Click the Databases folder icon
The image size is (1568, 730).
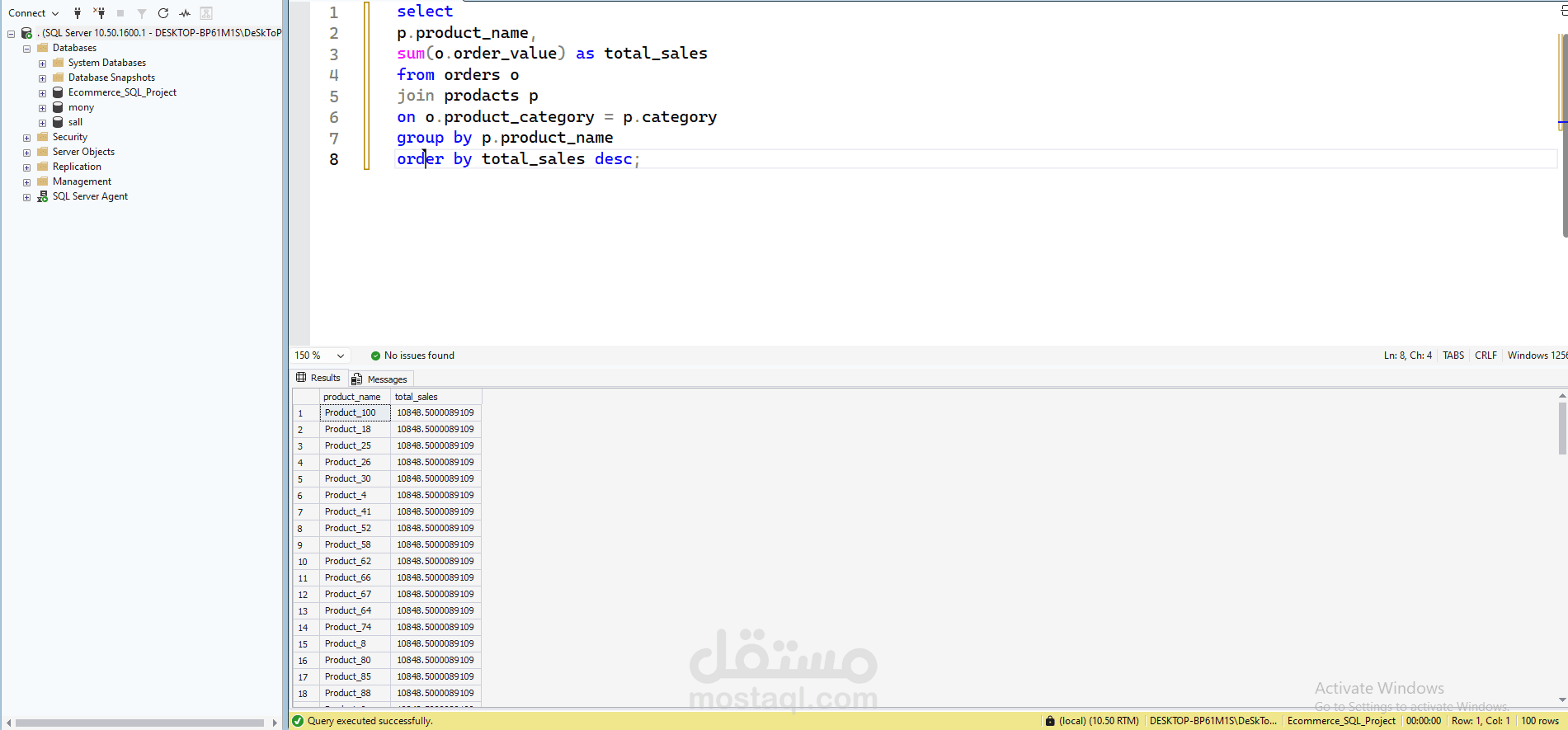43,48
